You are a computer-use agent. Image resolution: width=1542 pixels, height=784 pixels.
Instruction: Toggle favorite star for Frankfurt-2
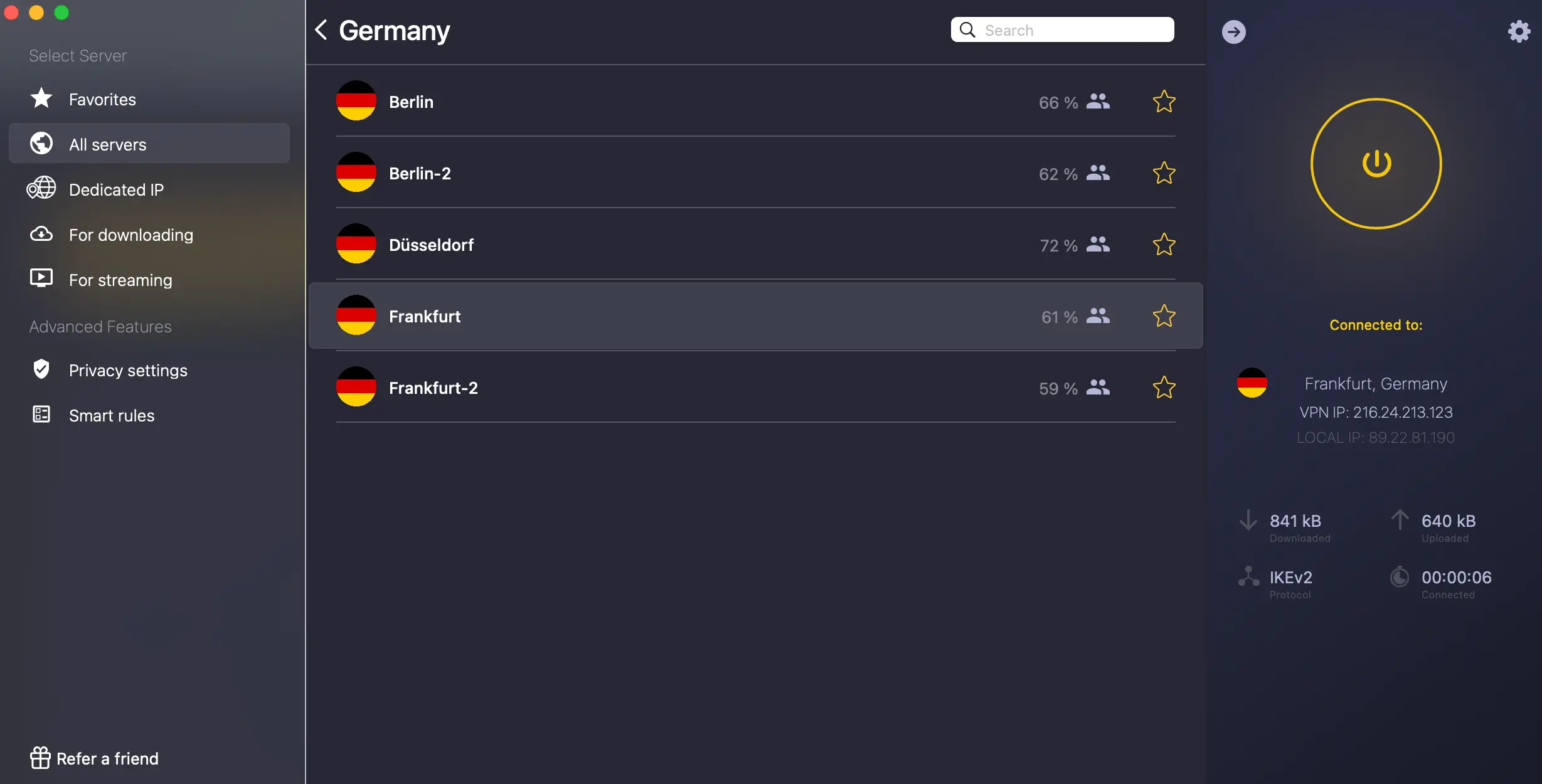pyautogui.click(x=1164, y=388)
